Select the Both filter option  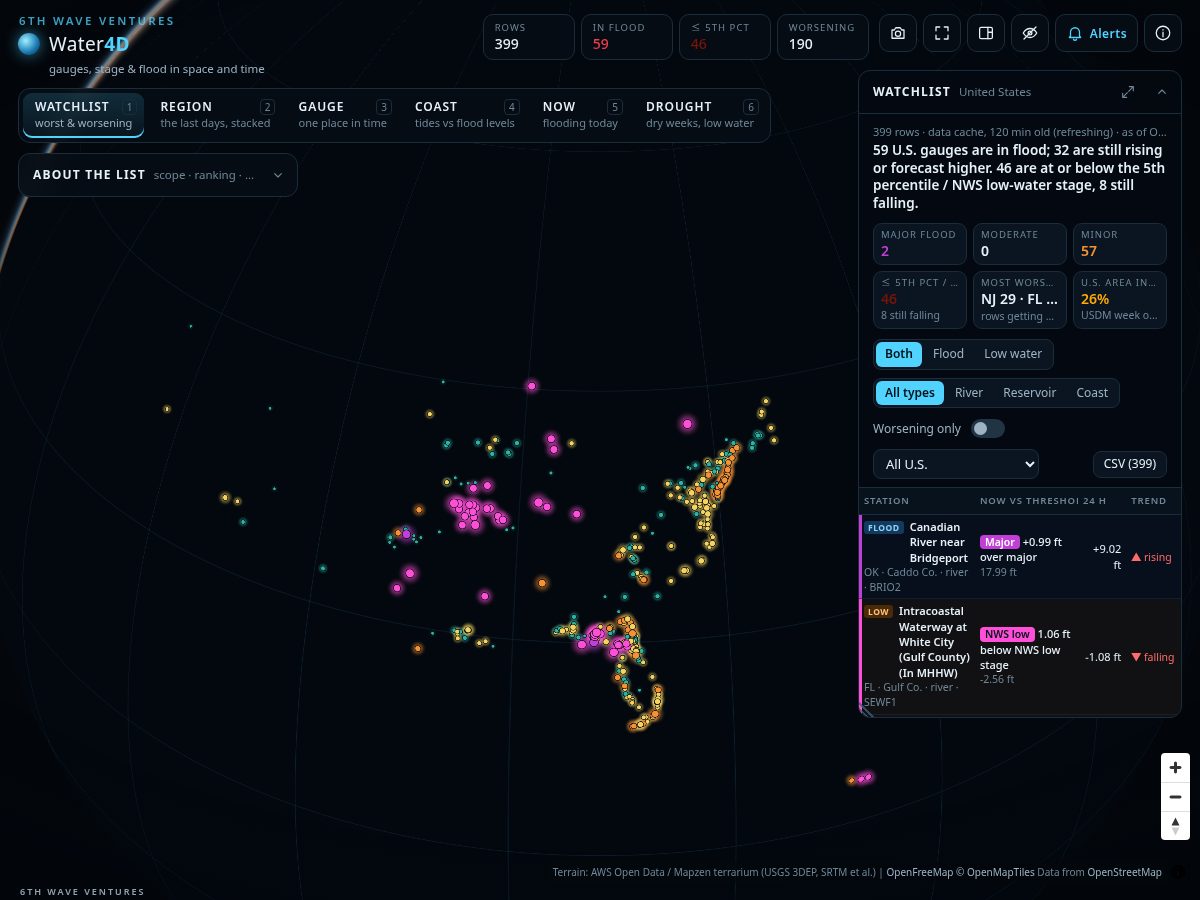899,354
